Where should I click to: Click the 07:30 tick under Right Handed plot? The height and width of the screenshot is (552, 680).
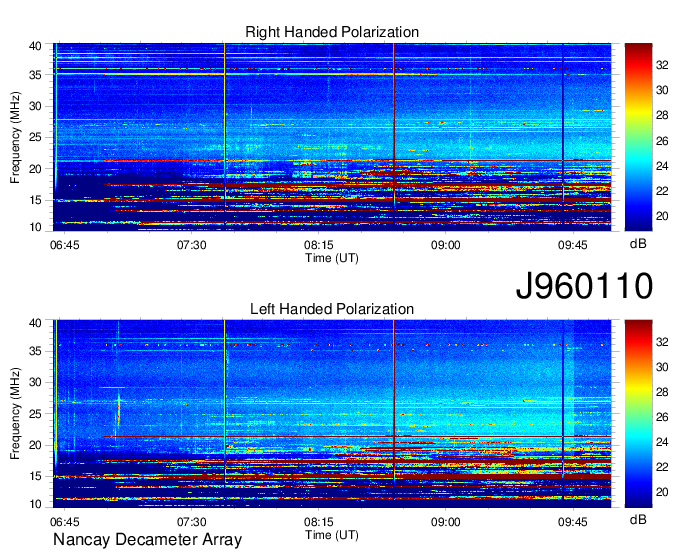(x=191, y=245)
